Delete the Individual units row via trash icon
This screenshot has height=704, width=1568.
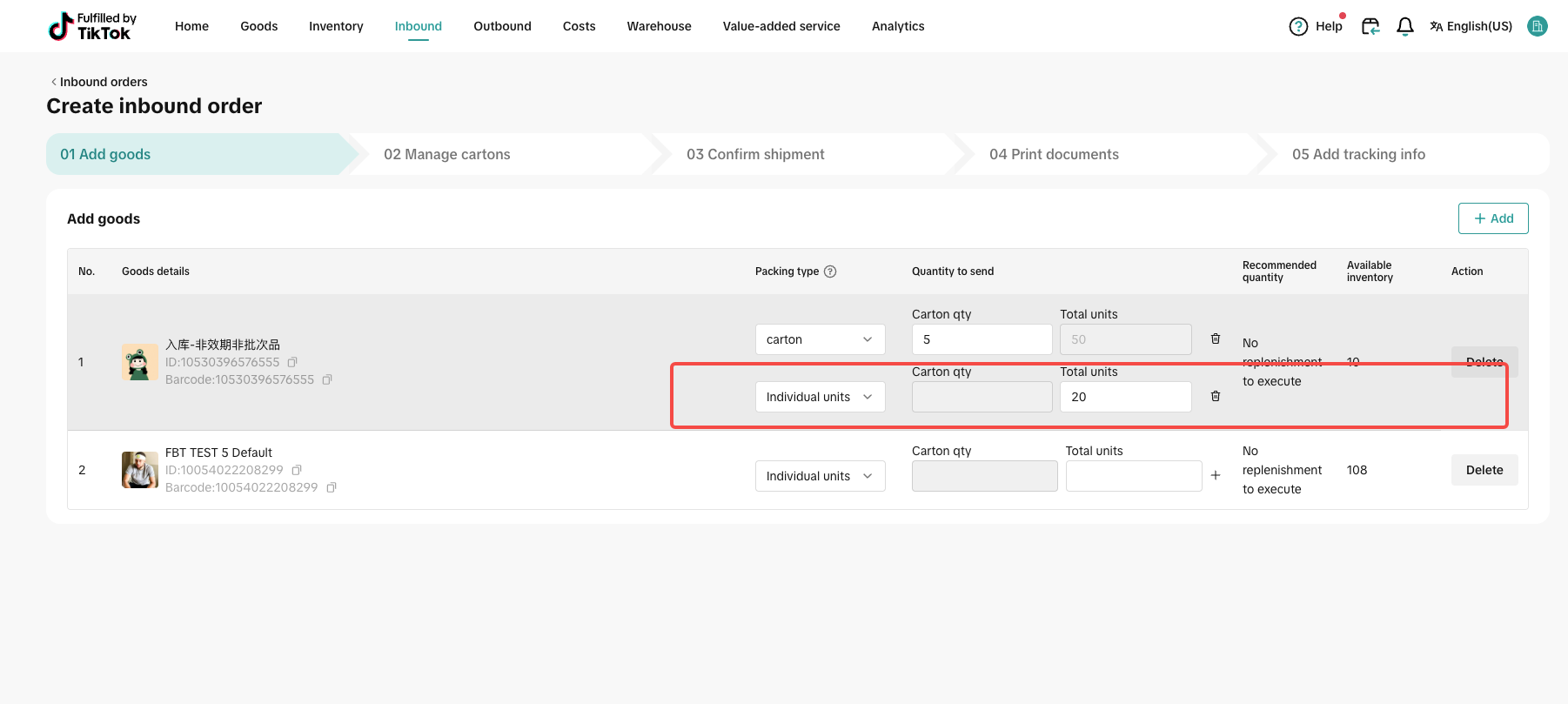[x=1216, y=397]
